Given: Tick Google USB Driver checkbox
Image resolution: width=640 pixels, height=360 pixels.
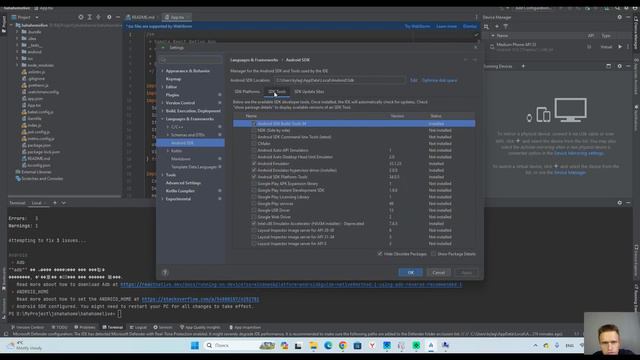Looking at the screenshot, I should pyautogui.click(x=254, y=210).
